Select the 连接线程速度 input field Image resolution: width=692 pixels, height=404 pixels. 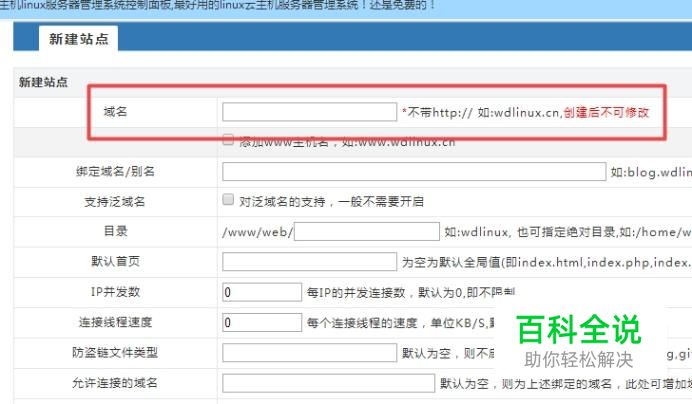point(262,322)
